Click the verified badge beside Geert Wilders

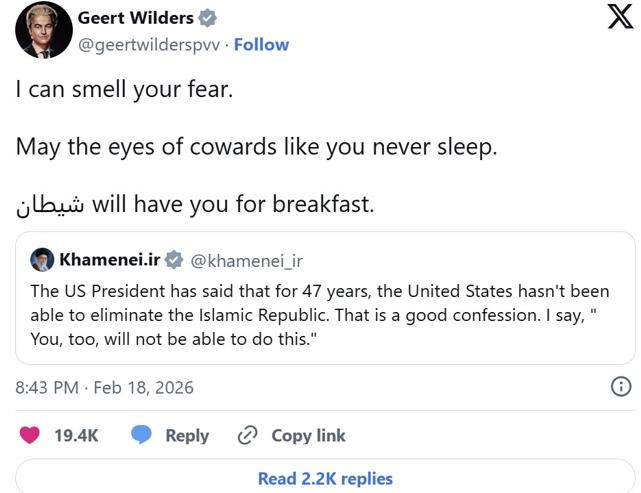point(209,19)
